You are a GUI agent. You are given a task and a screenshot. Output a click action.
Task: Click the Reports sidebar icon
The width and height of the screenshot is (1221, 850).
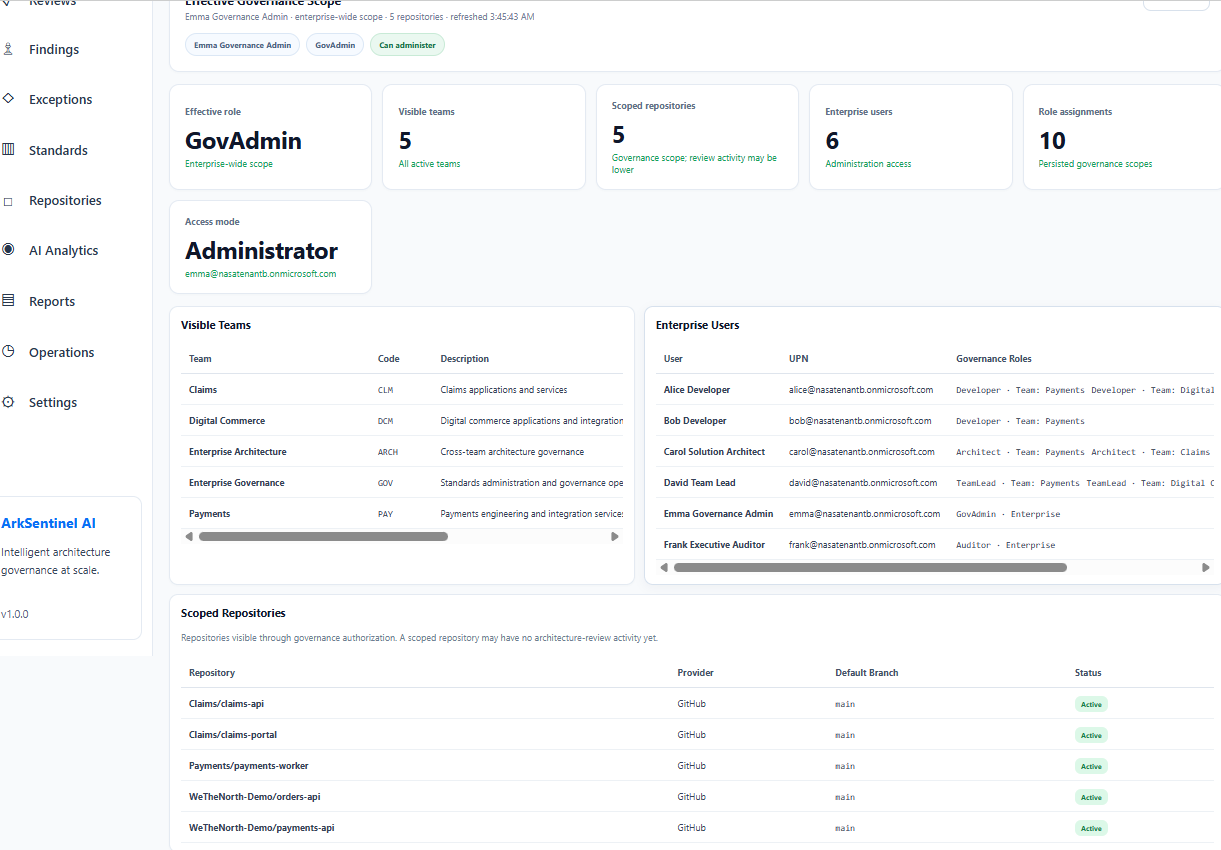8,301
